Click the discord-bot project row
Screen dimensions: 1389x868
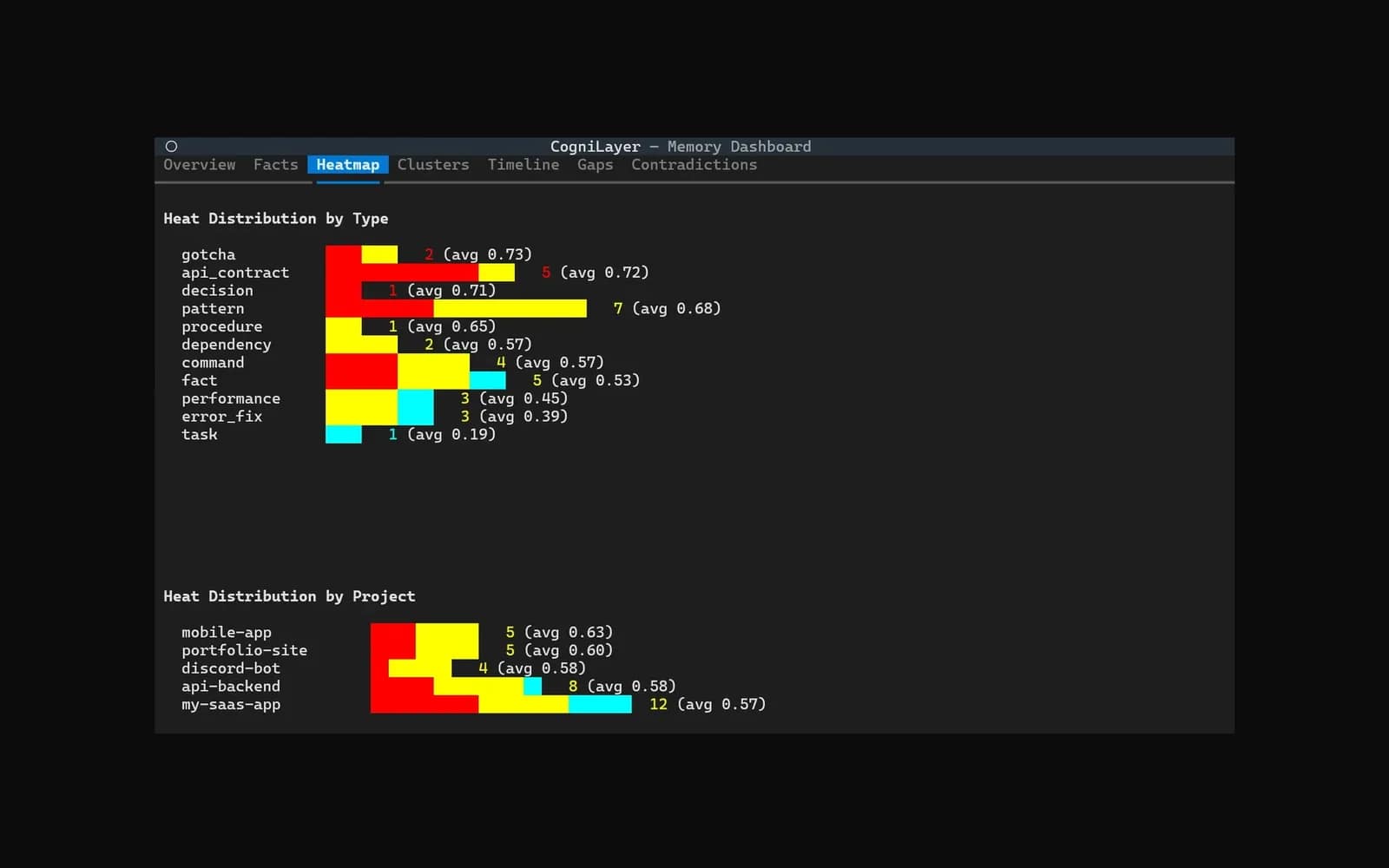click(384, 668)
